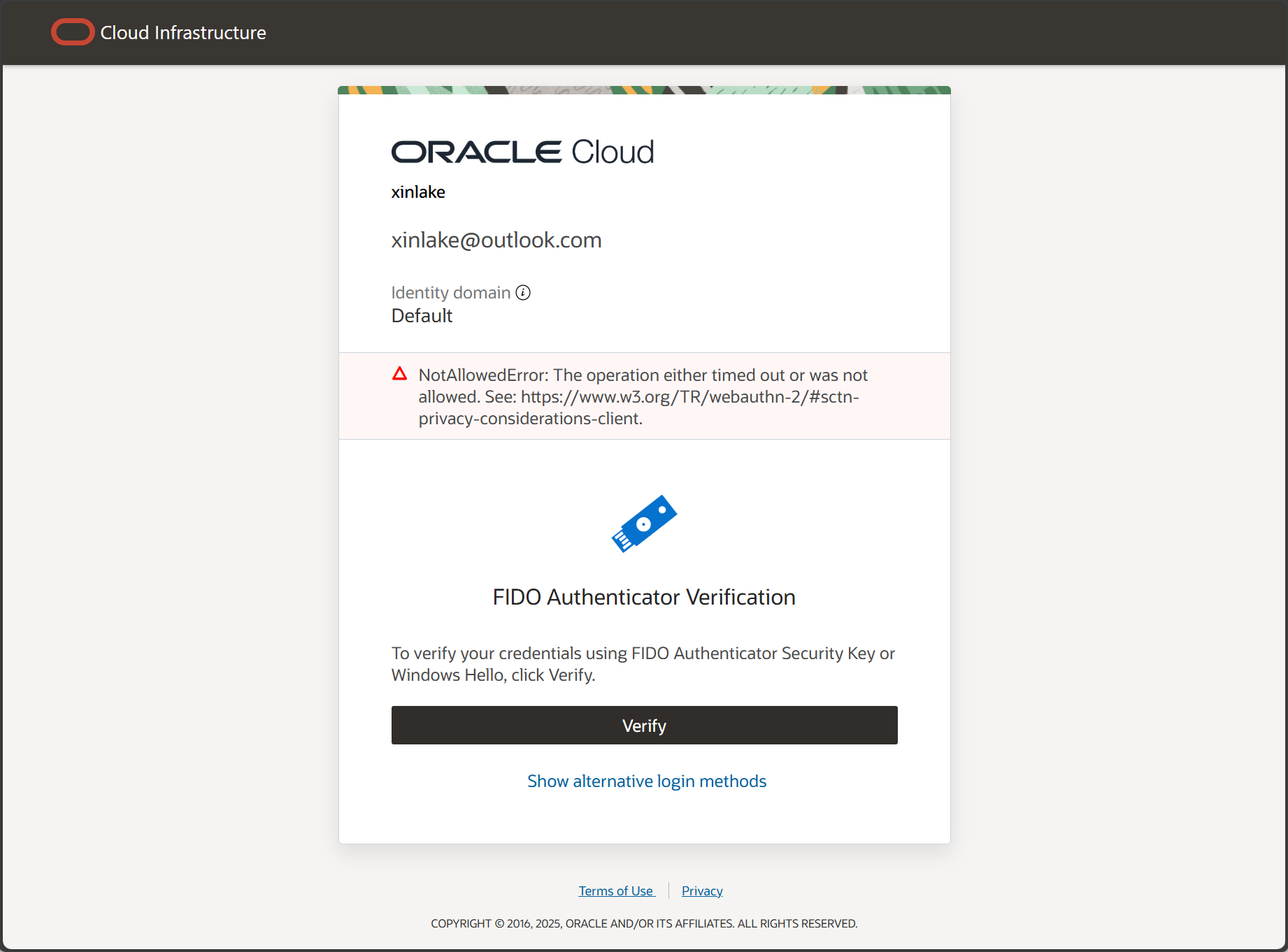The image size is (1288, 952).
Task: Click the tenancy name xinlake
Action: pyautogui.click(x=418, y=192)
